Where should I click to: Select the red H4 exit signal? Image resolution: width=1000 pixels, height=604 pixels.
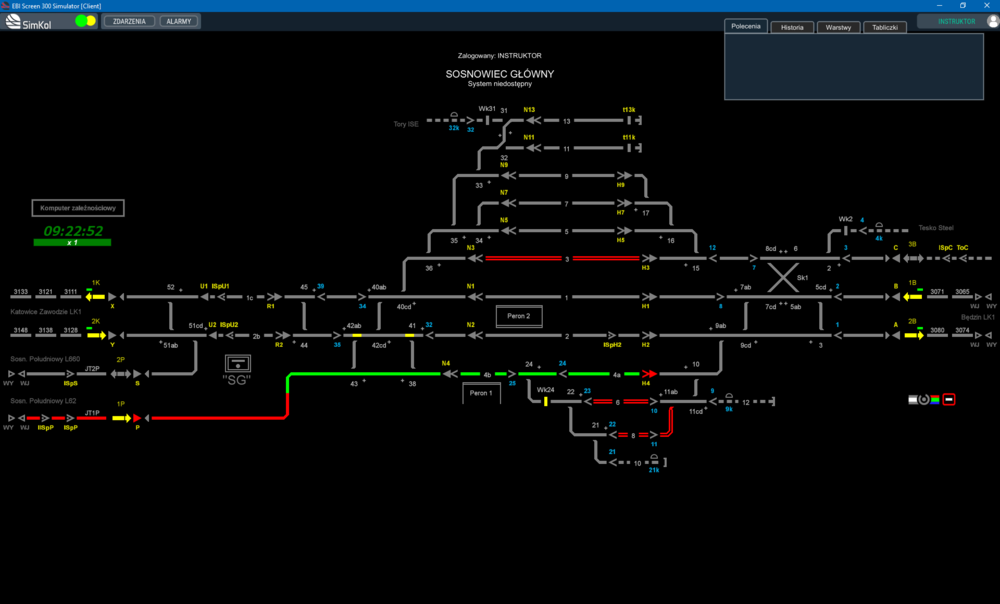[x=649, y=374]
